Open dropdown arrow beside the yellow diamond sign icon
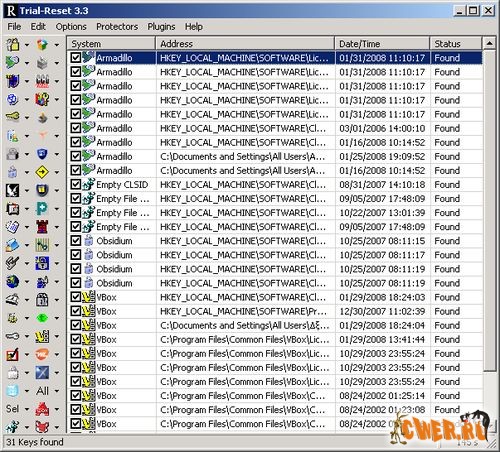Image resolution: width=500 pixels, height=452 pixels. click(x=57, y=172)
